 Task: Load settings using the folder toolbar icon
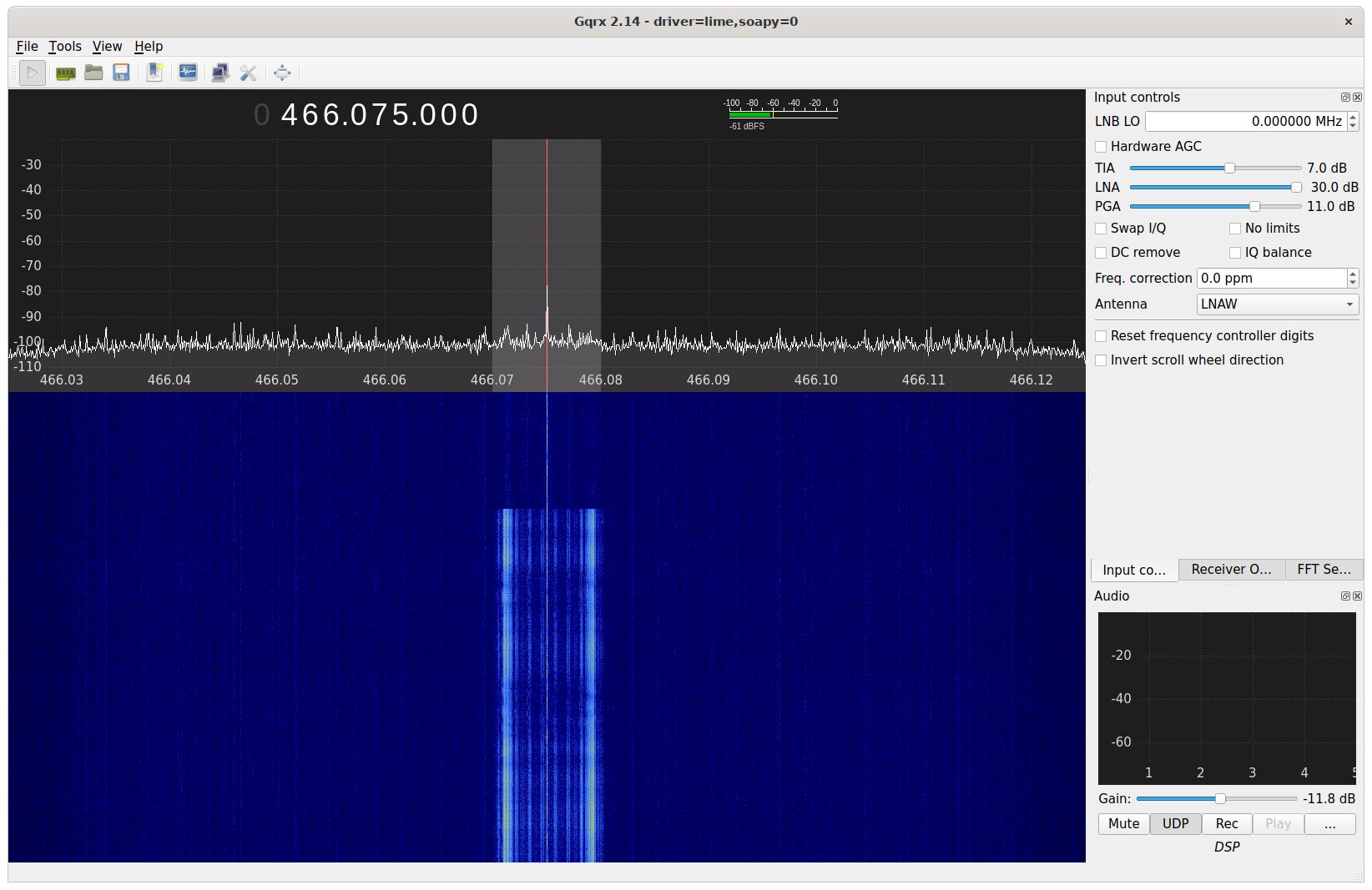pos(93,73)
